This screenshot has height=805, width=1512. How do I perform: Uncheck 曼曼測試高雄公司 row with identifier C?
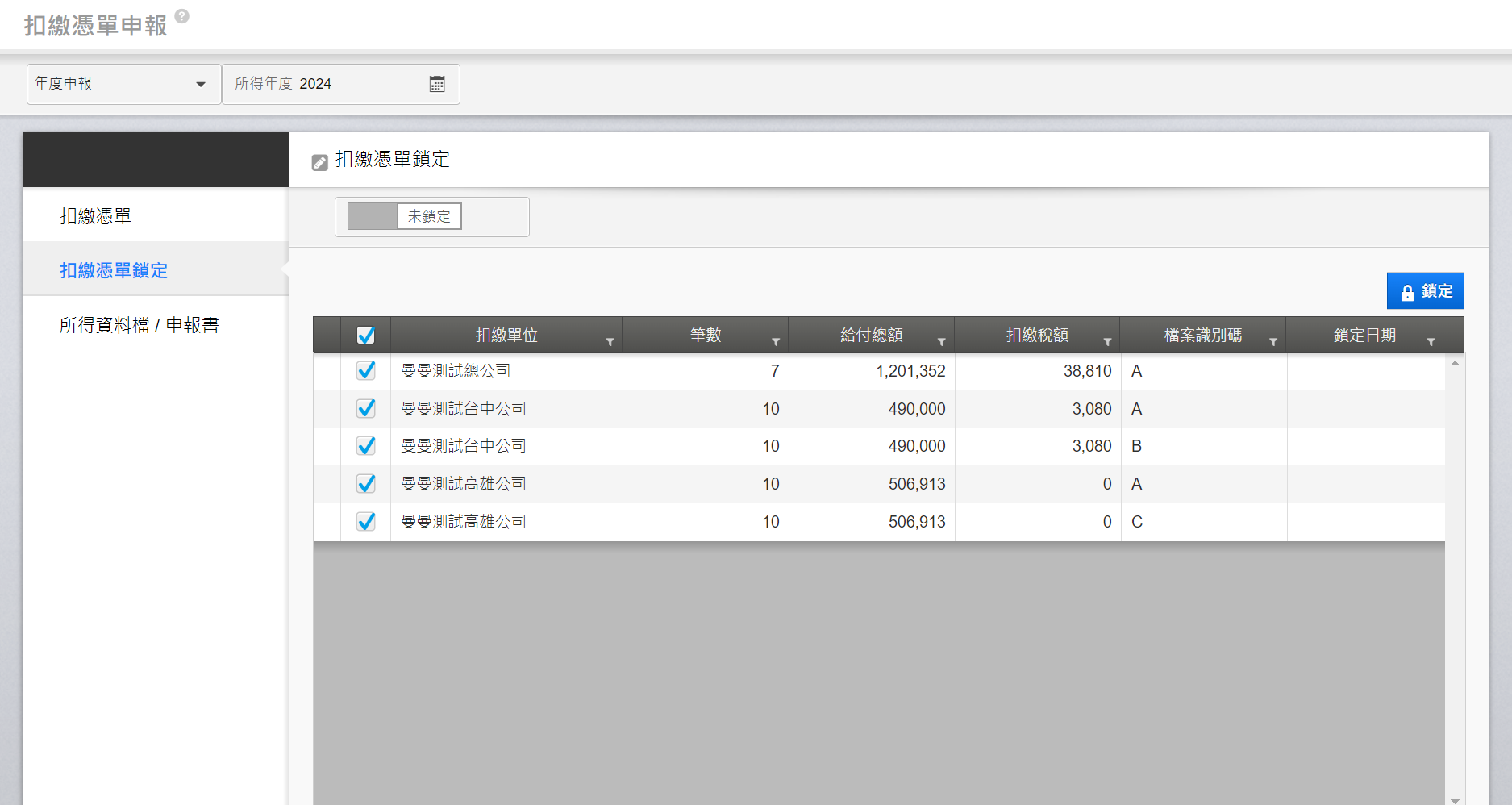pos(366,522)
